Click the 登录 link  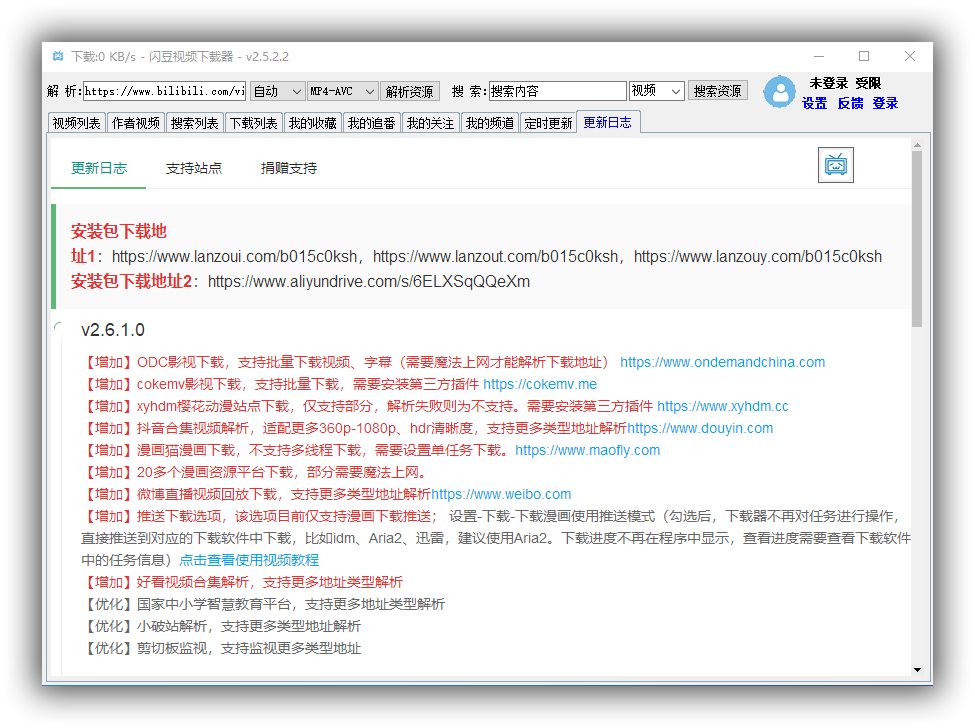click(885, 103)
